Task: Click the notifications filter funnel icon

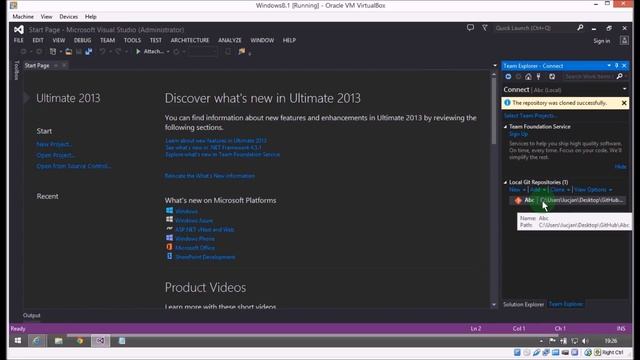Action: point(484,28)
